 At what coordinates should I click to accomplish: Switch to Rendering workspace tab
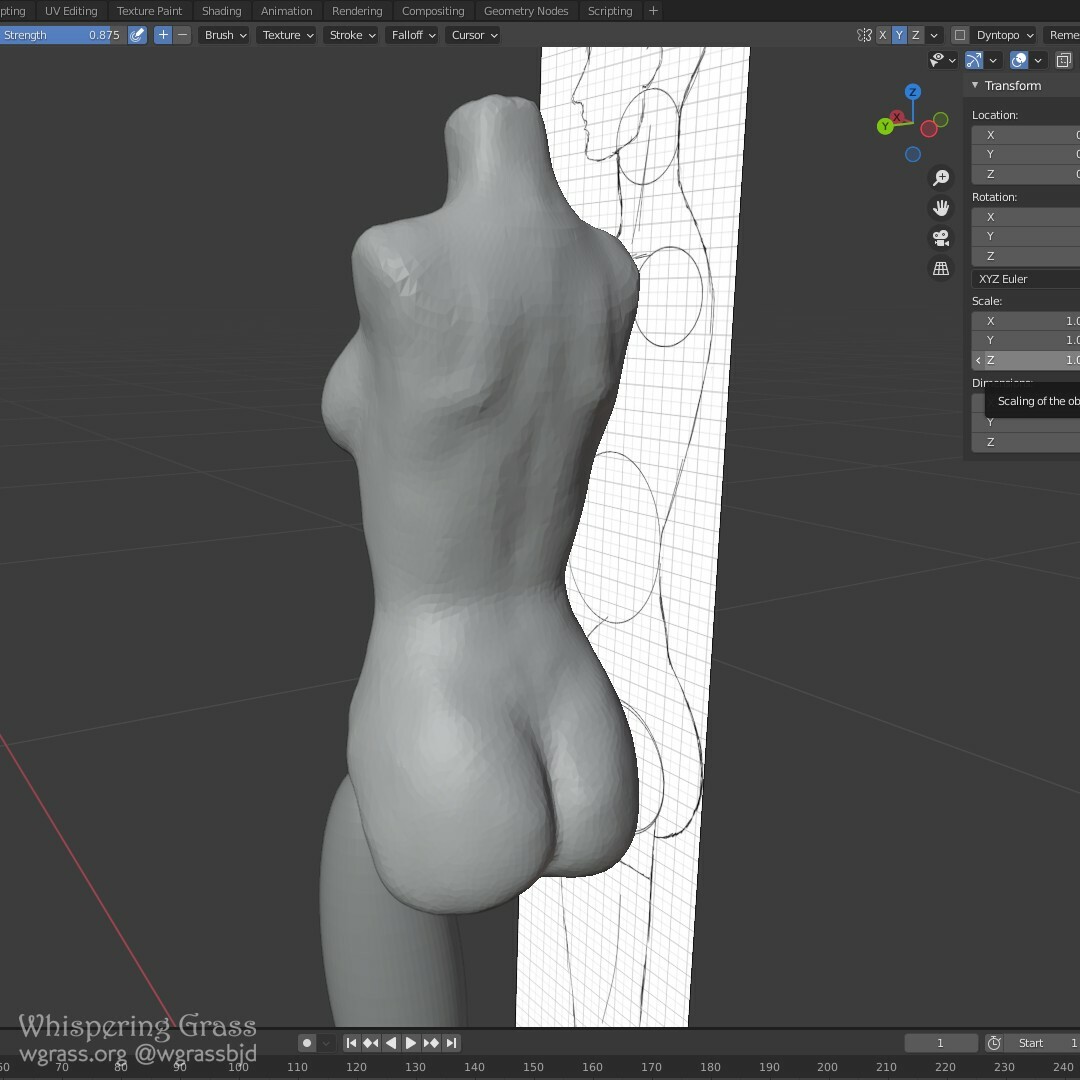coord(357,11)
